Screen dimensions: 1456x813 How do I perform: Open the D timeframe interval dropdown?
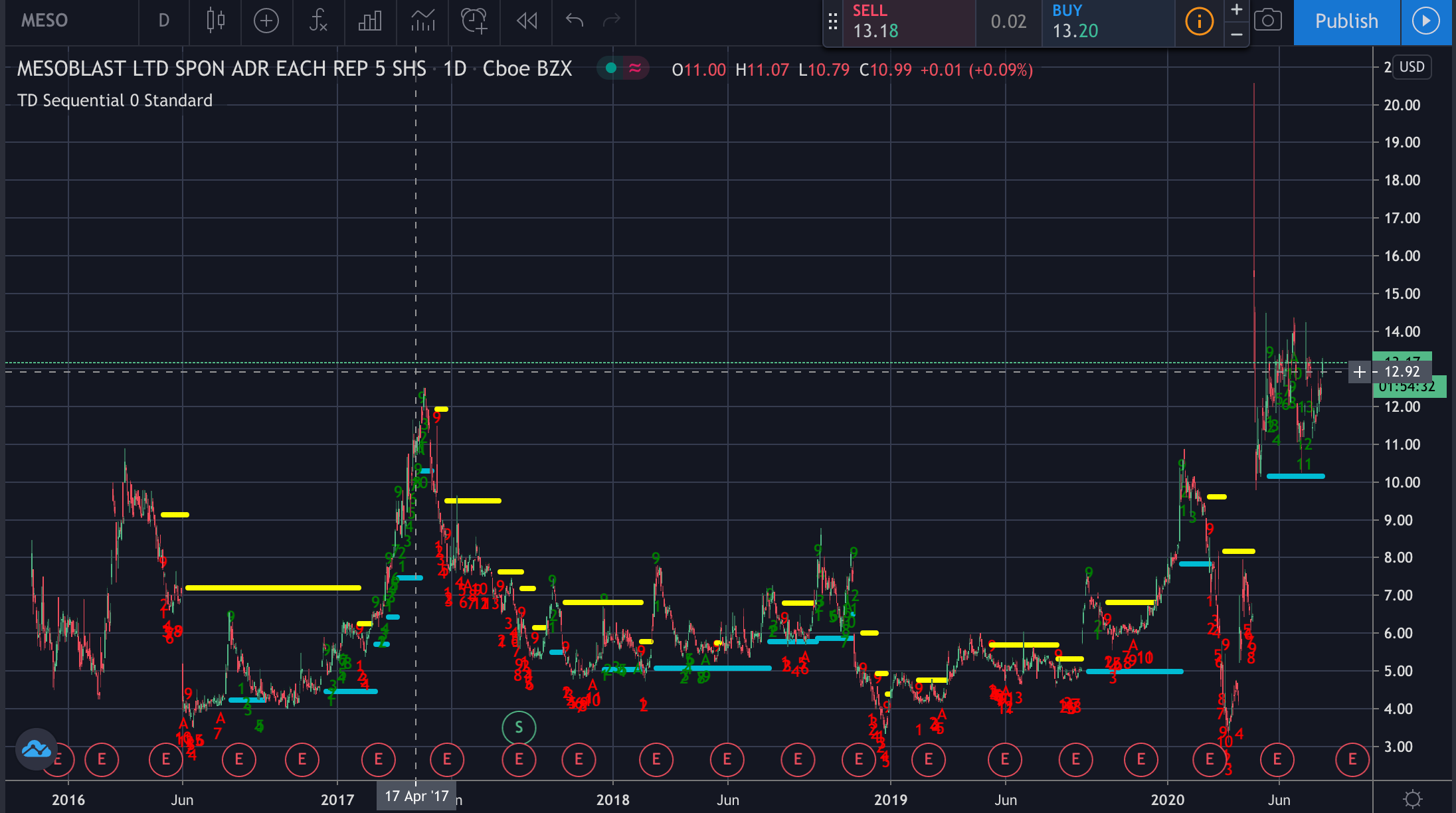163,21
